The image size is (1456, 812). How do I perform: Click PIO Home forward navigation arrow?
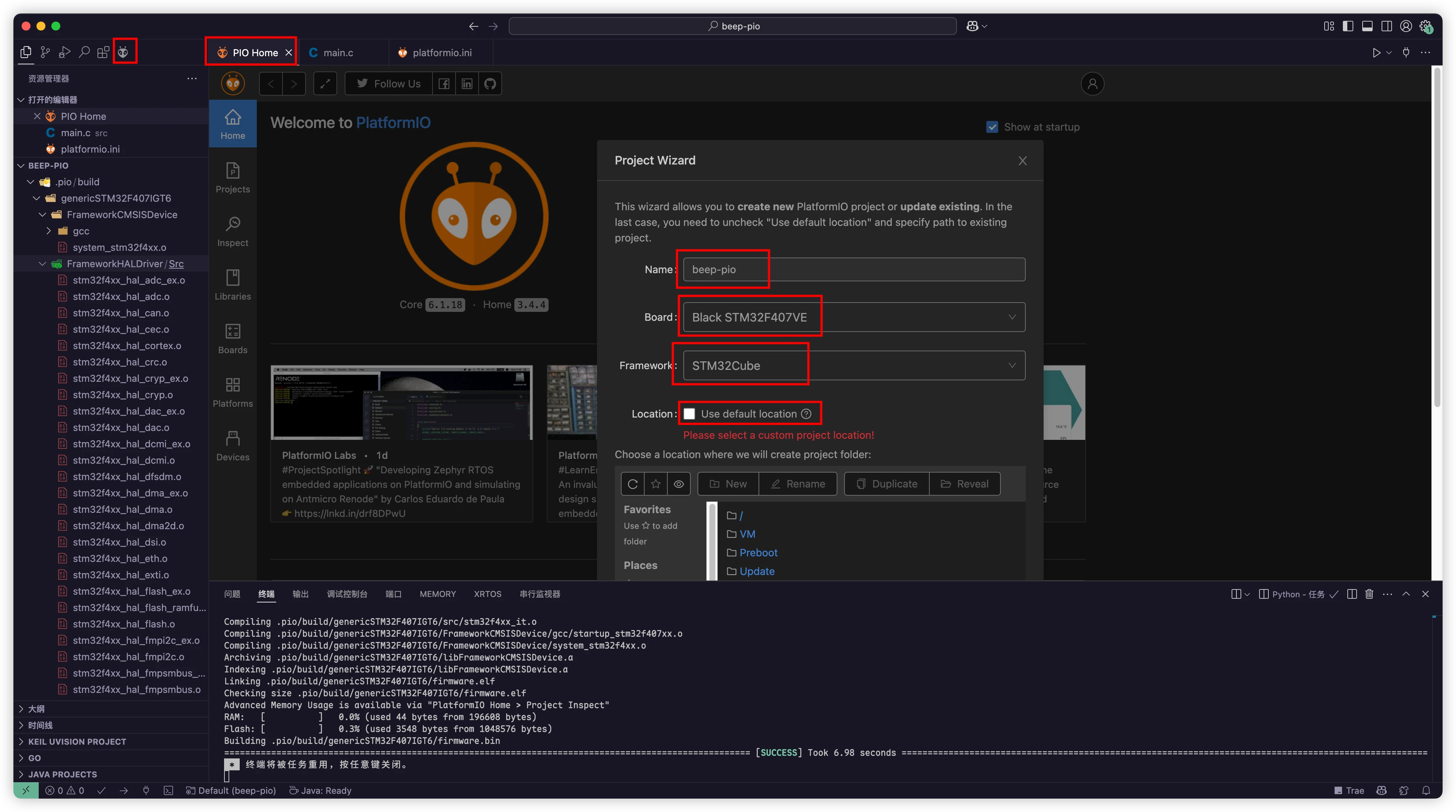coord(294,84)
